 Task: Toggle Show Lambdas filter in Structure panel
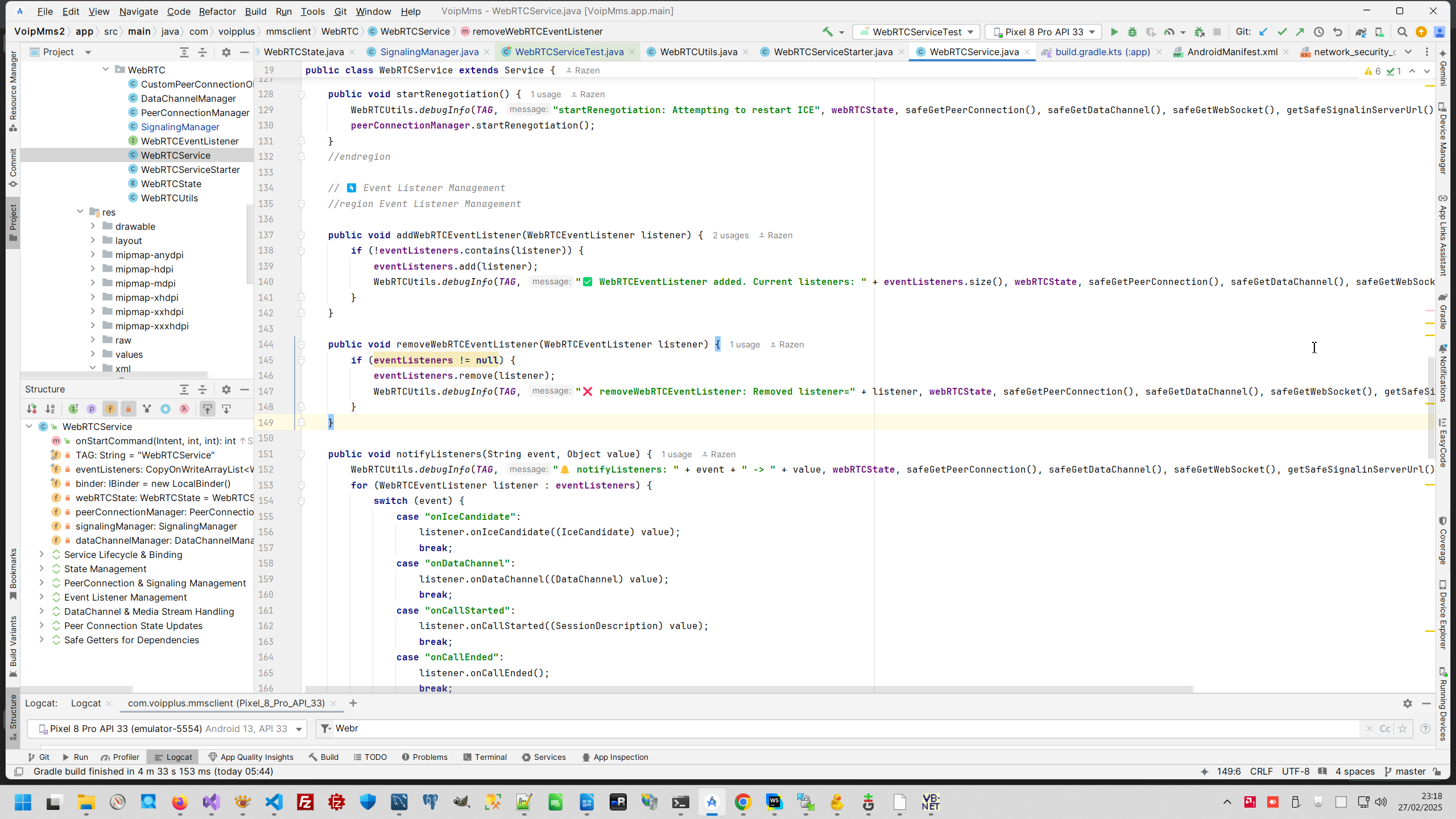(x=184, y=409)
